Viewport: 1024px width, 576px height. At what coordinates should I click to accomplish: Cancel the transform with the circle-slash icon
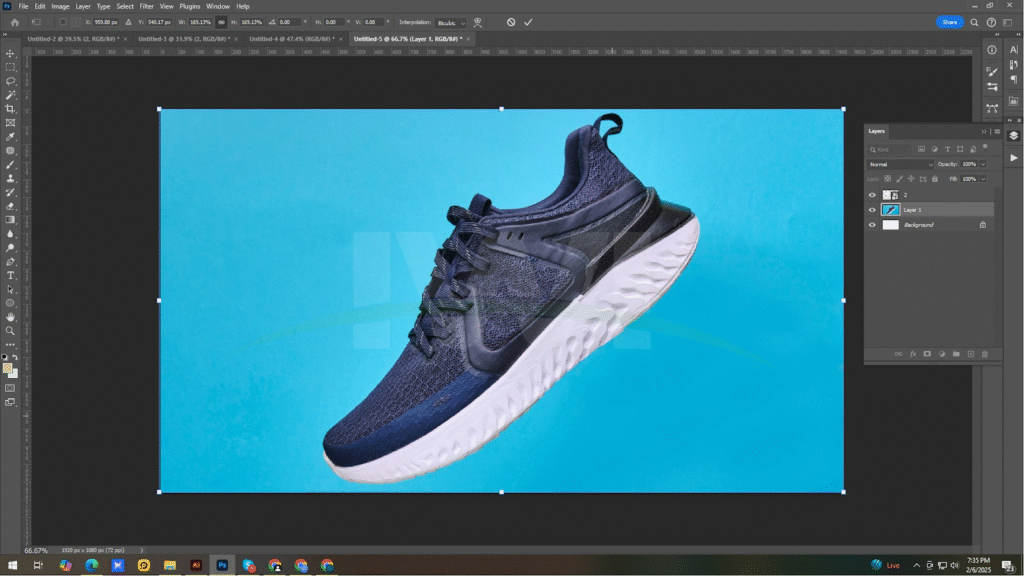511,22
